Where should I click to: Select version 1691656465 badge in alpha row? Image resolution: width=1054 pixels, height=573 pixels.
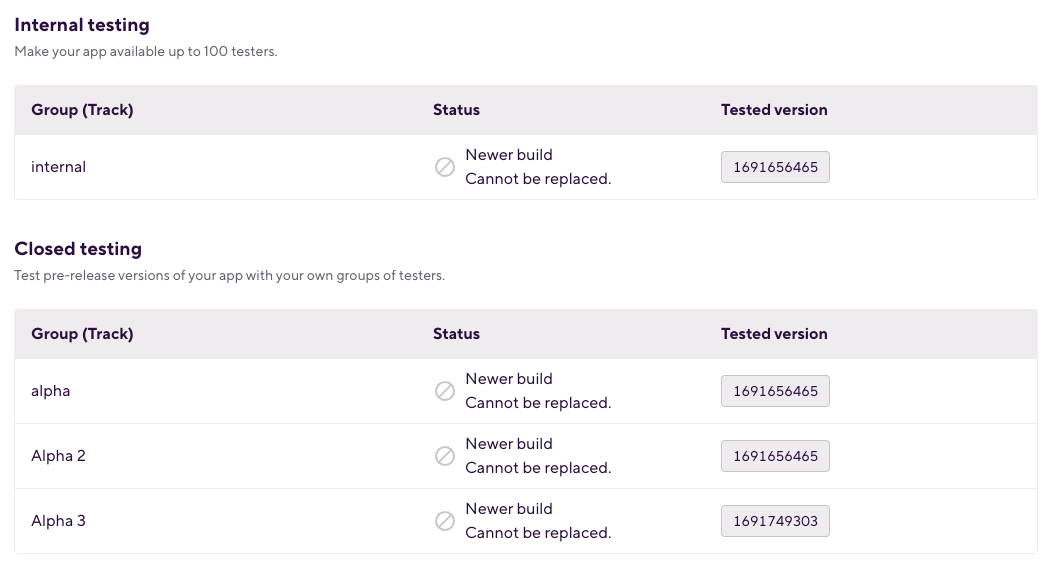[x=775, y=391]
